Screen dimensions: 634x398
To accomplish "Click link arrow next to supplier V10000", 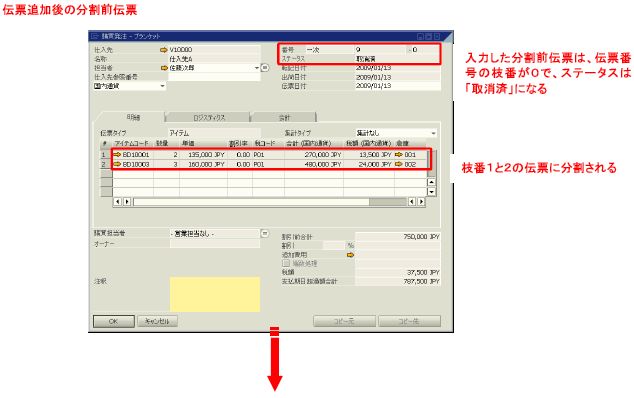I will tap(163, 50).
